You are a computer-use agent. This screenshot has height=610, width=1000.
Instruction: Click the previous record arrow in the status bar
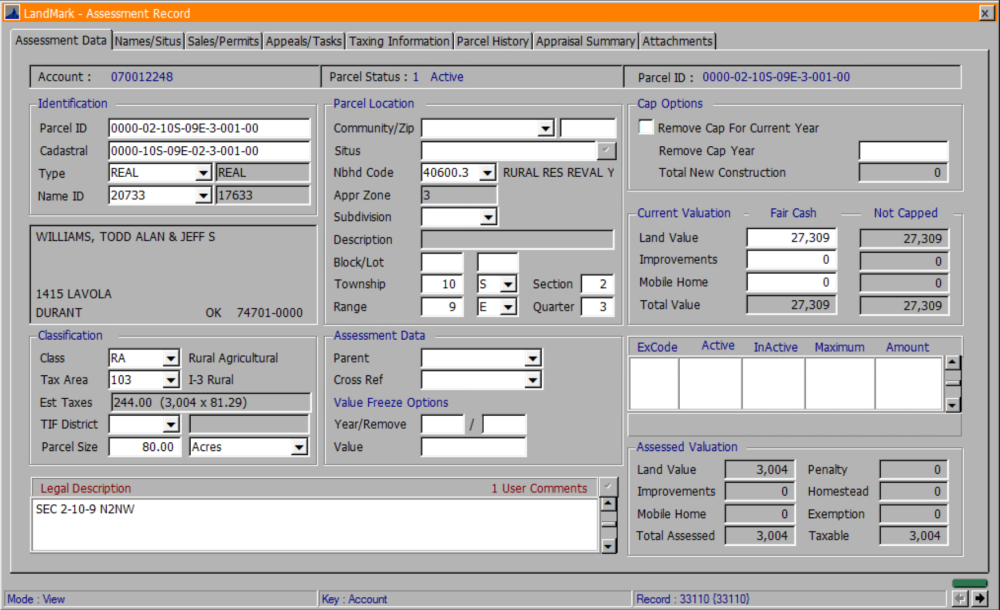click(x=960, y=598)
